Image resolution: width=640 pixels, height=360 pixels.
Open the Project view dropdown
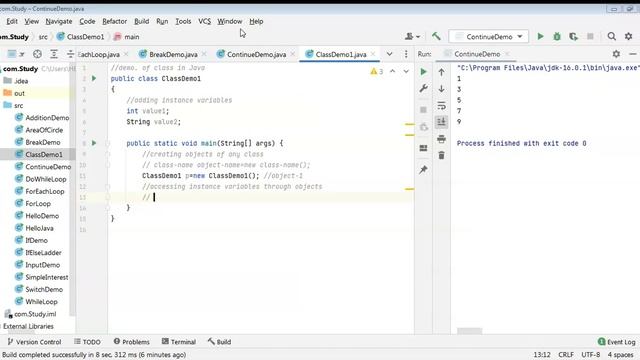tap(16, 54)
